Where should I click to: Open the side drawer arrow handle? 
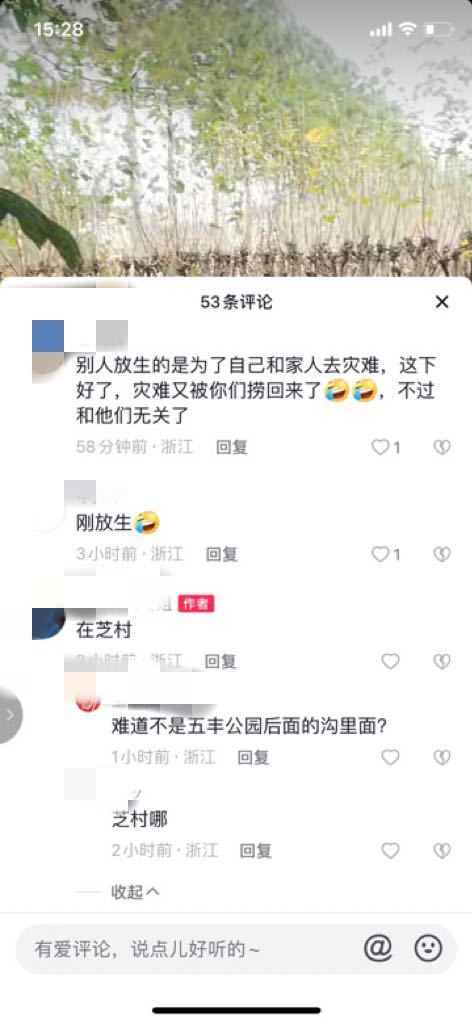click(10, 715)
